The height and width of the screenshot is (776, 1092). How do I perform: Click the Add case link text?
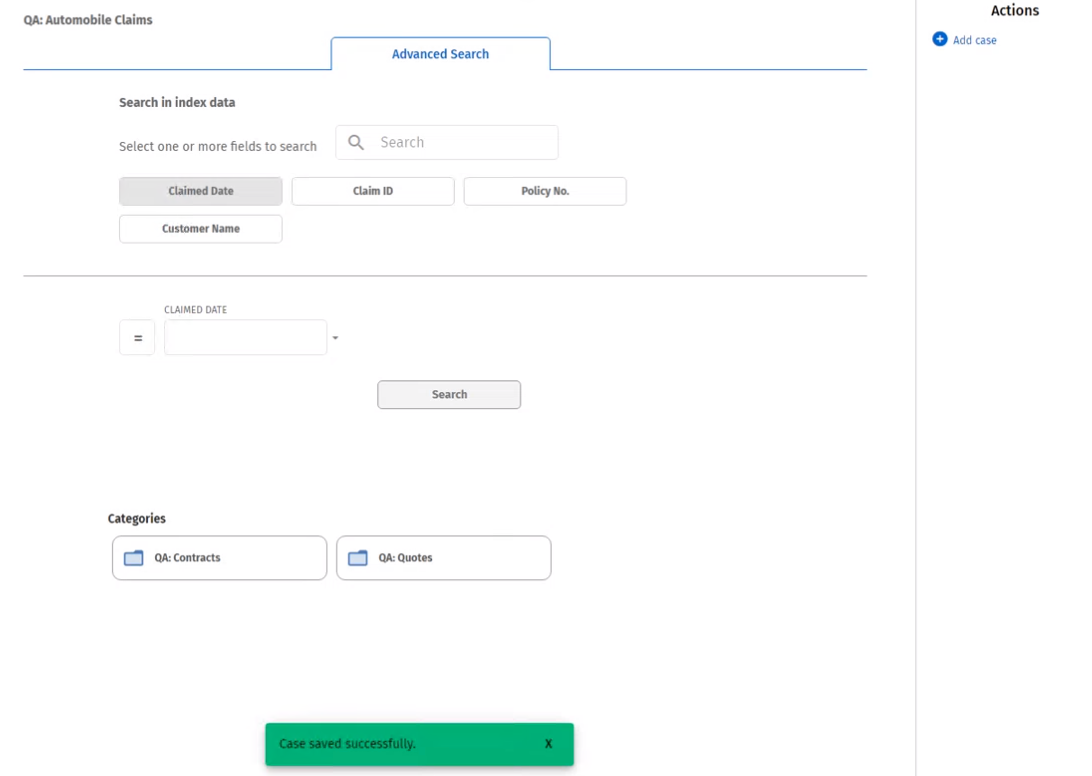pos(974,40)
